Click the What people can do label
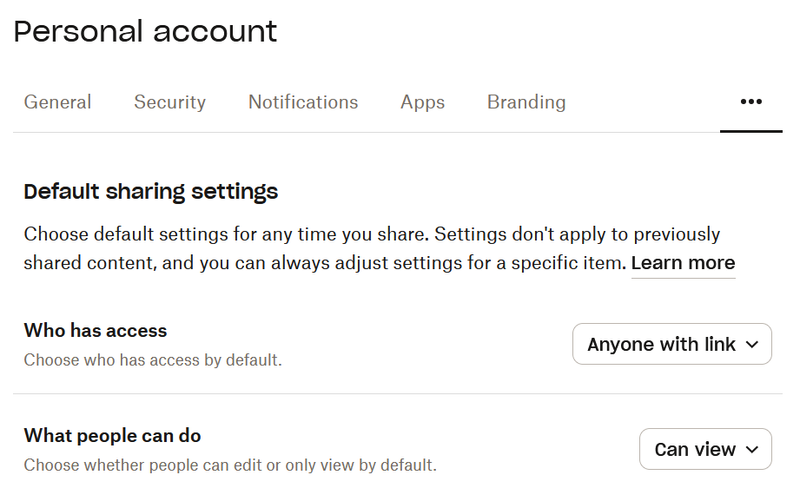800x494 pixels. click(112, 435)
